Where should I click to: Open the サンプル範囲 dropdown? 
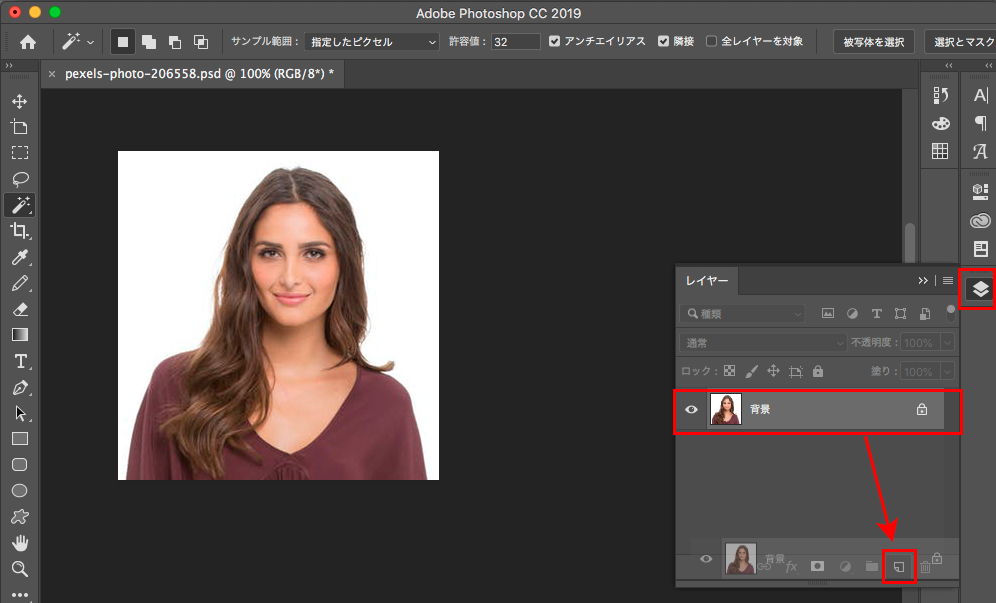[x=371, y=42]
